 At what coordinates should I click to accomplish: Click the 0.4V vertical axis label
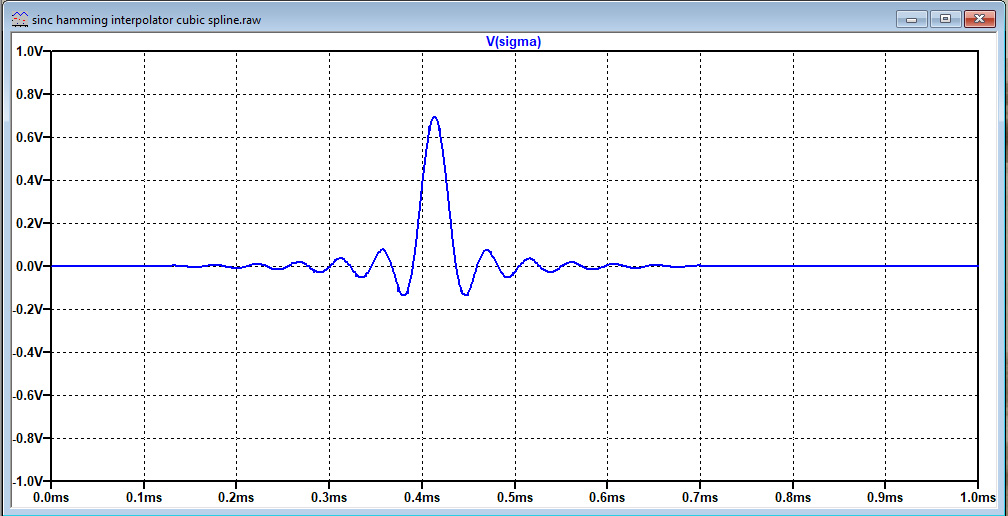[x=30, y=181]
